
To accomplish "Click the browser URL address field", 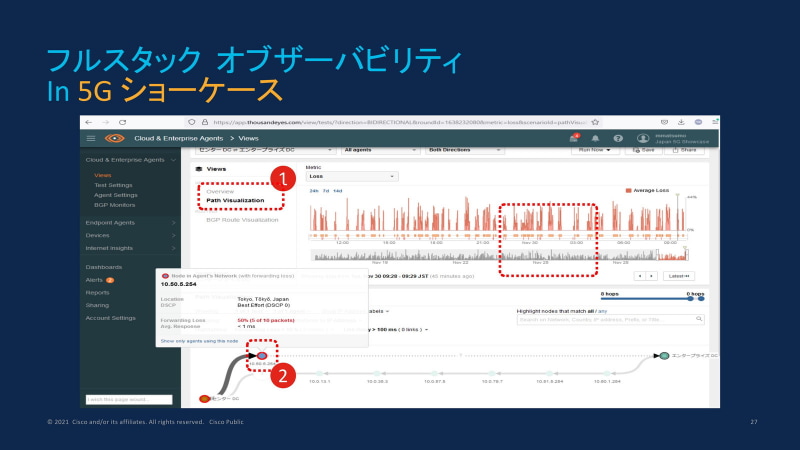I will point(399,122).
